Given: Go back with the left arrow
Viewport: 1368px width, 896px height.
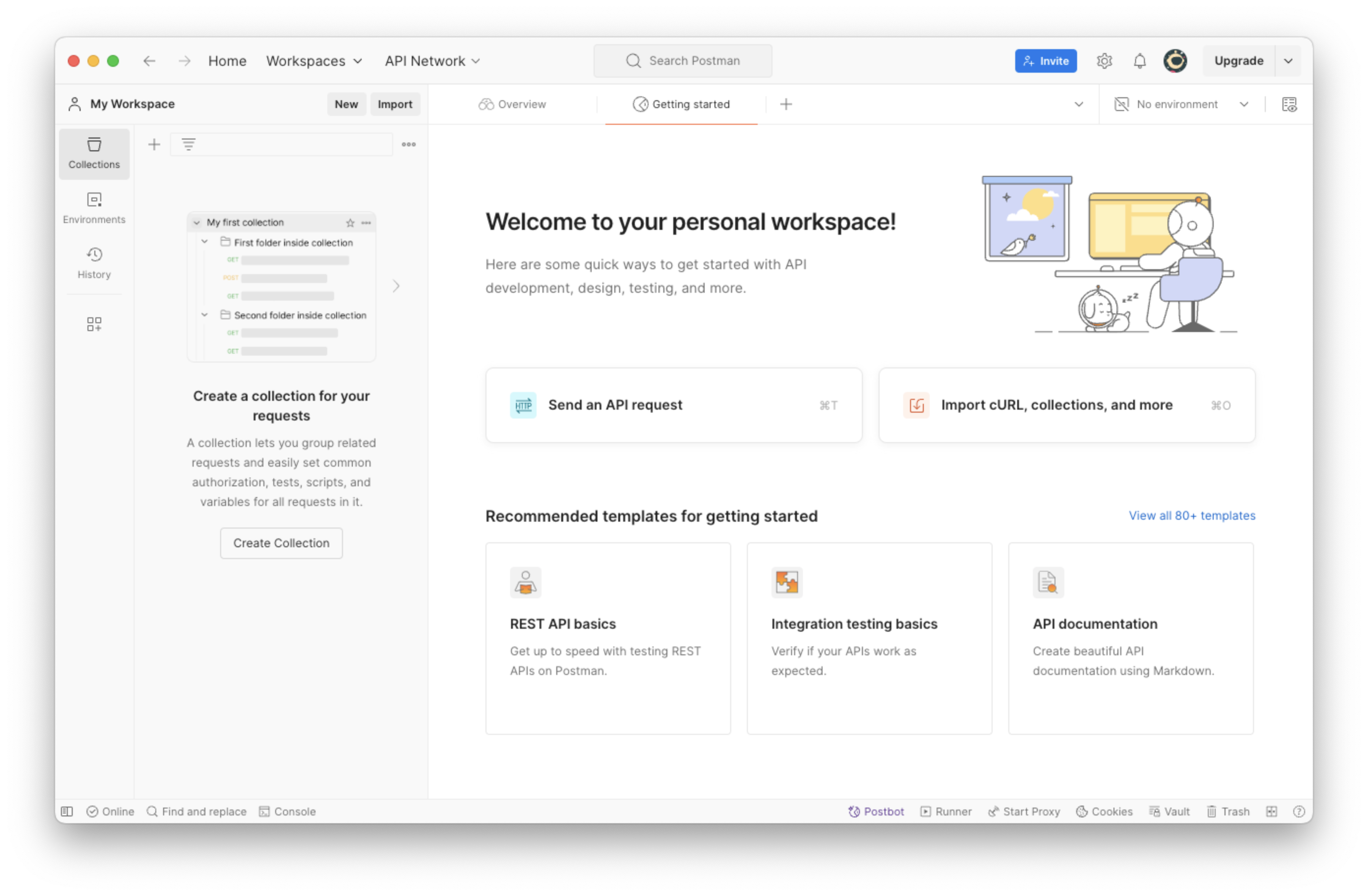Looking at the screenshot, I should (x=149, y=61).
